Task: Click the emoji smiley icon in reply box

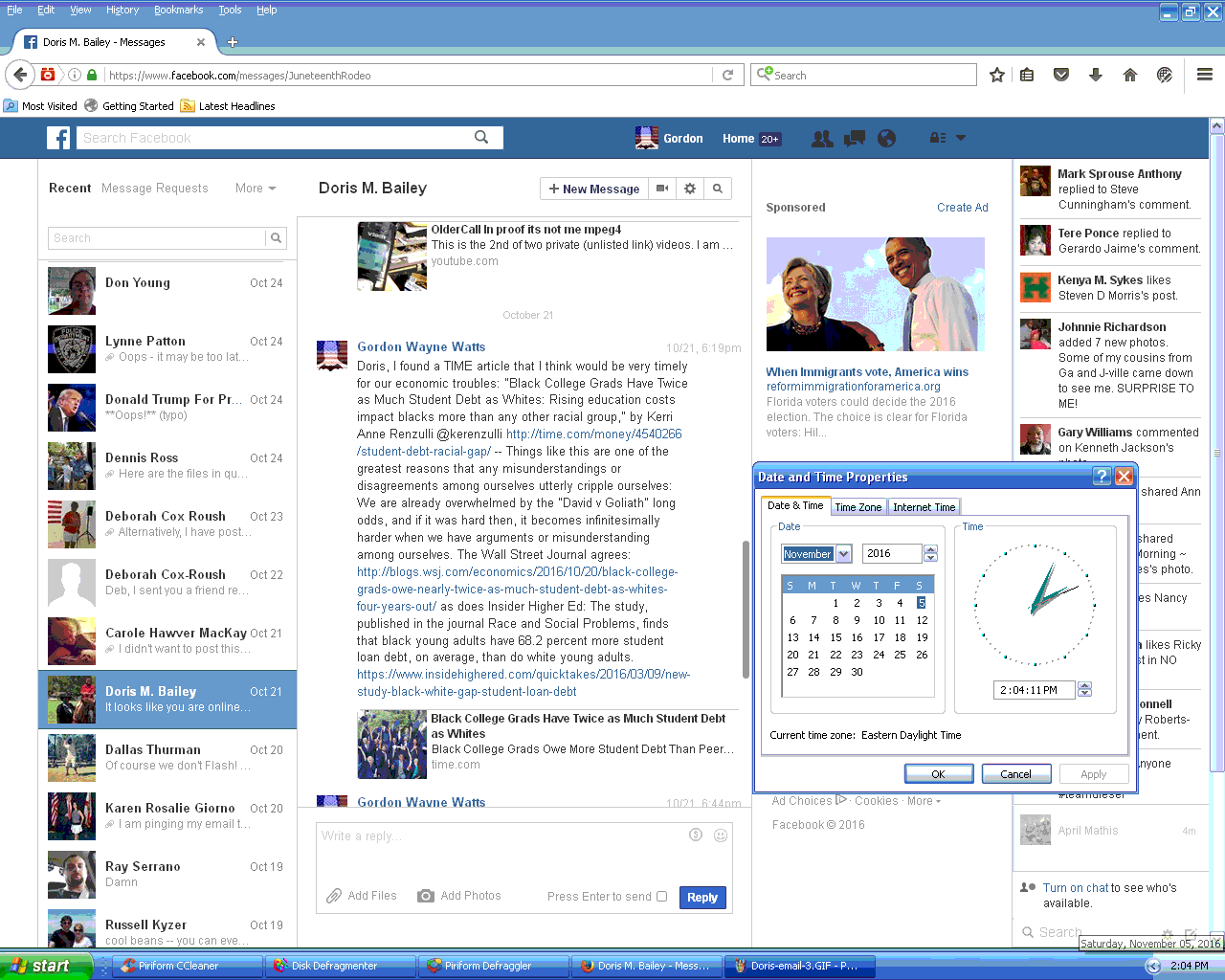Action: 721,835
